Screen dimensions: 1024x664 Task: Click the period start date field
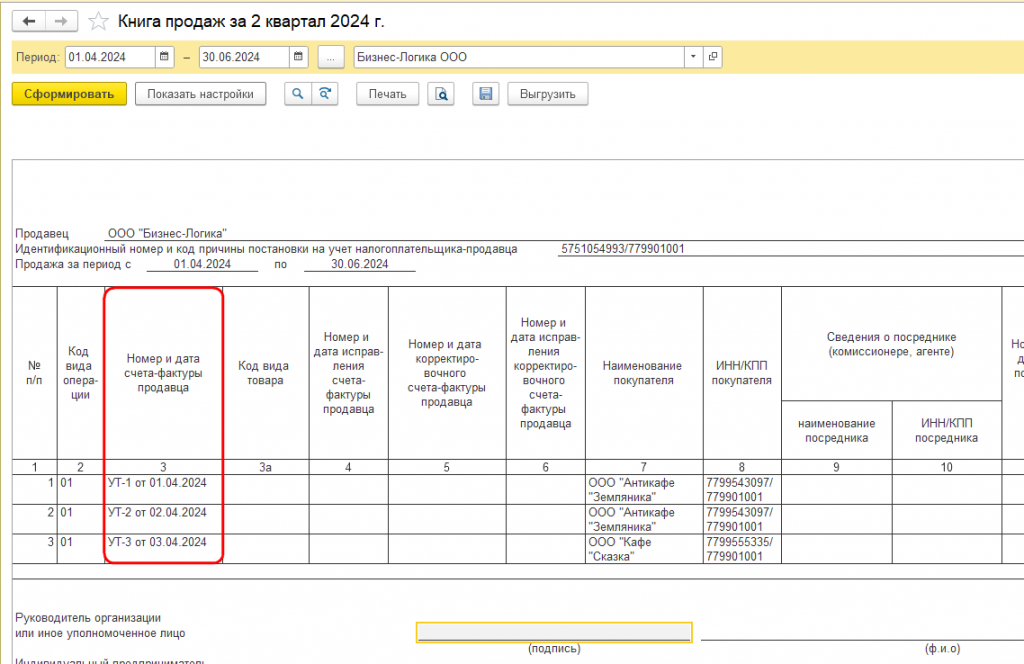click(x=110, y=57)
